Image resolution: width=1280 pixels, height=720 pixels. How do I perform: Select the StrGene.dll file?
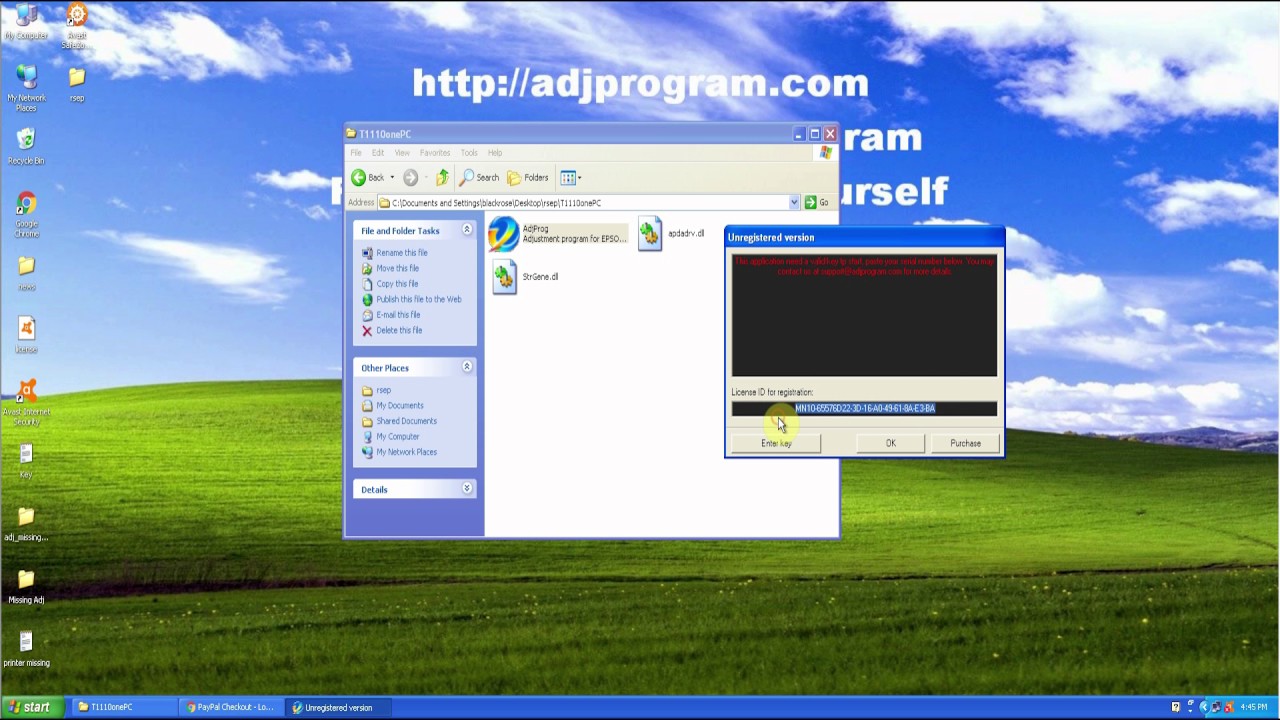click(x=525, y=277)
